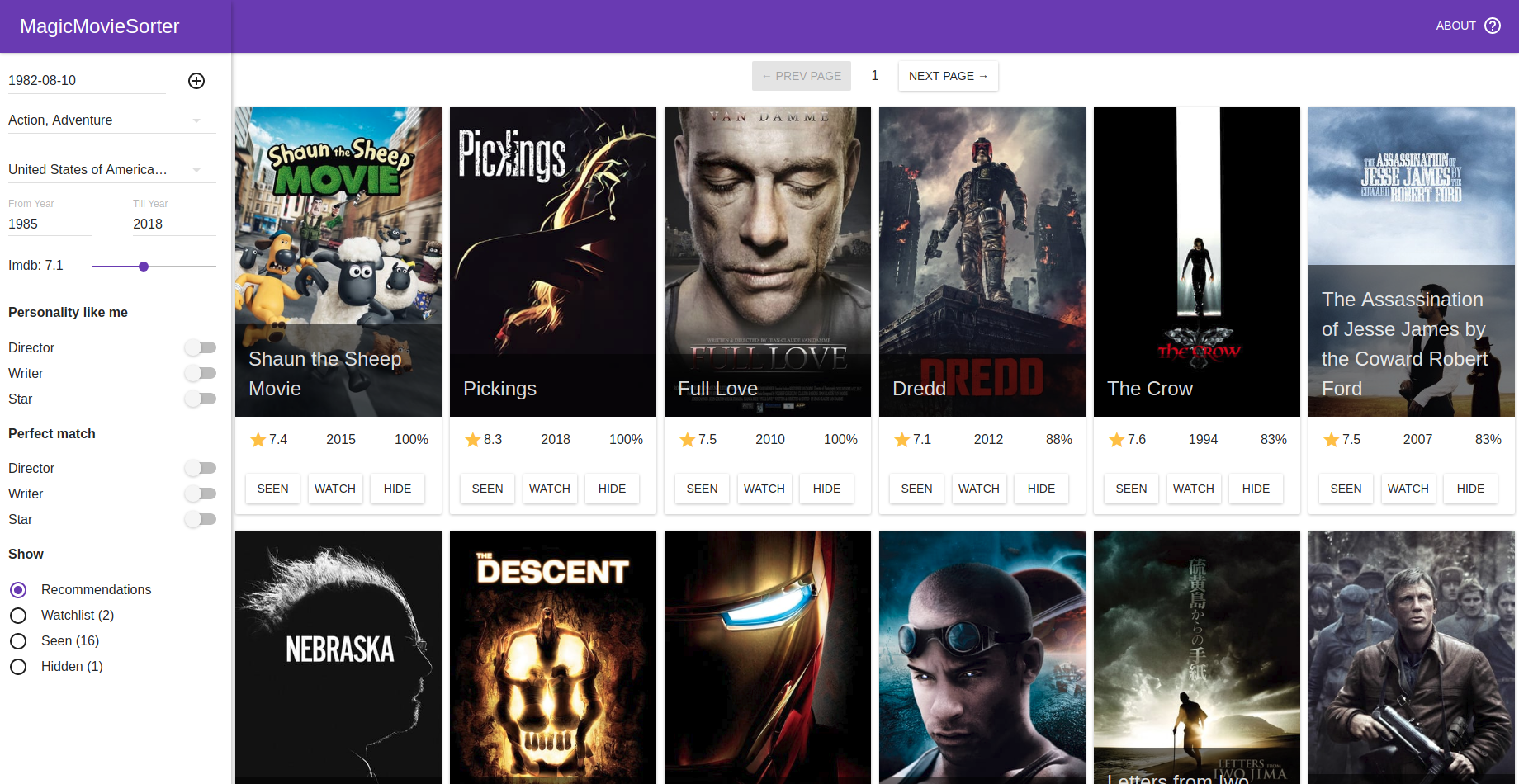Open the Dredd movie poster
This screenshot has width=1519, height=784.
pos(982,262)
